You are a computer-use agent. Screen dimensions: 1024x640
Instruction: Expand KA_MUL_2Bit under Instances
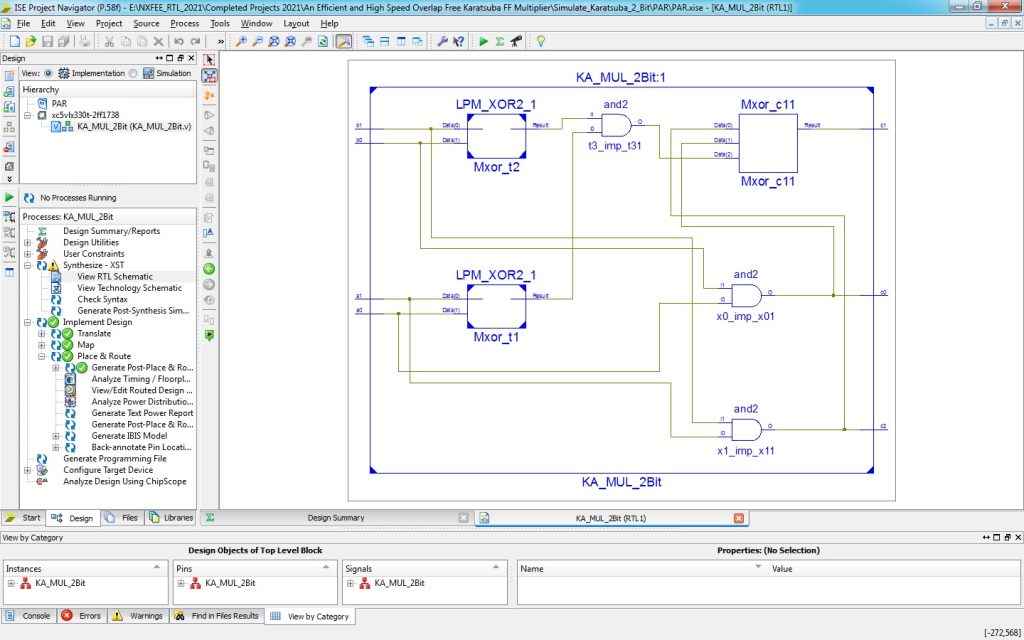tap(11, 582)
